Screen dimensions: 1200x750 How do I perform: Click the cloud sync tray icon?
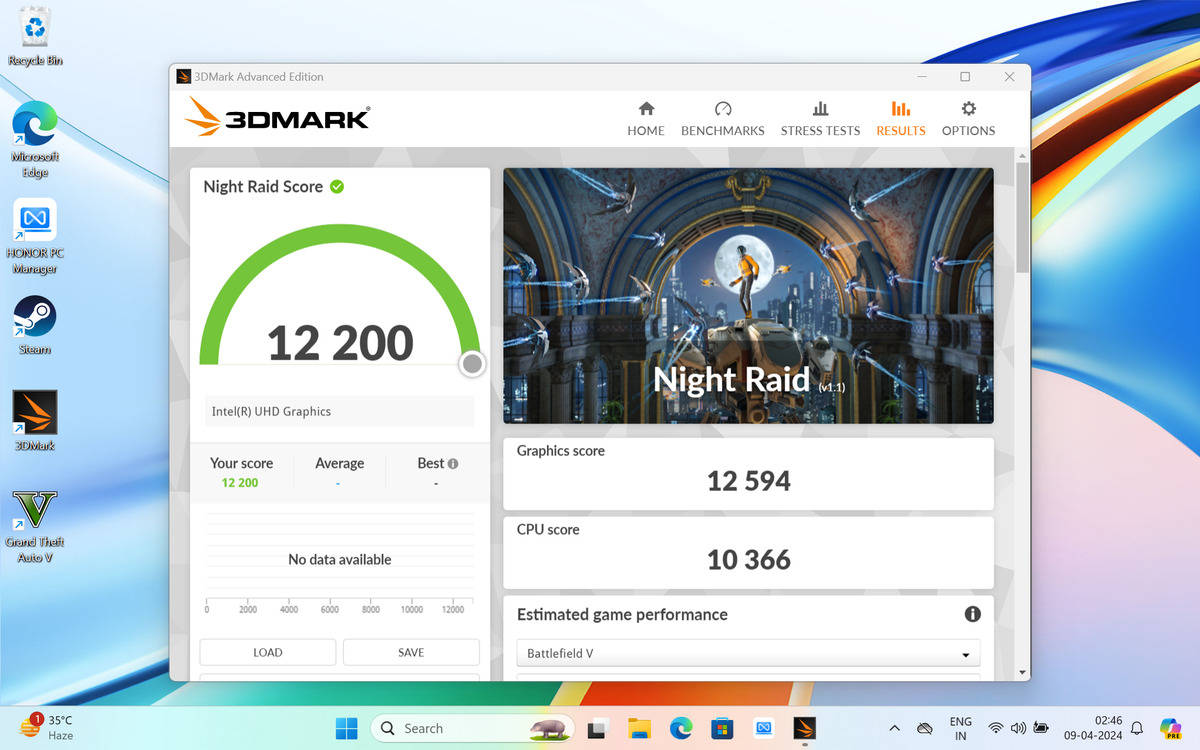(925, 728)
